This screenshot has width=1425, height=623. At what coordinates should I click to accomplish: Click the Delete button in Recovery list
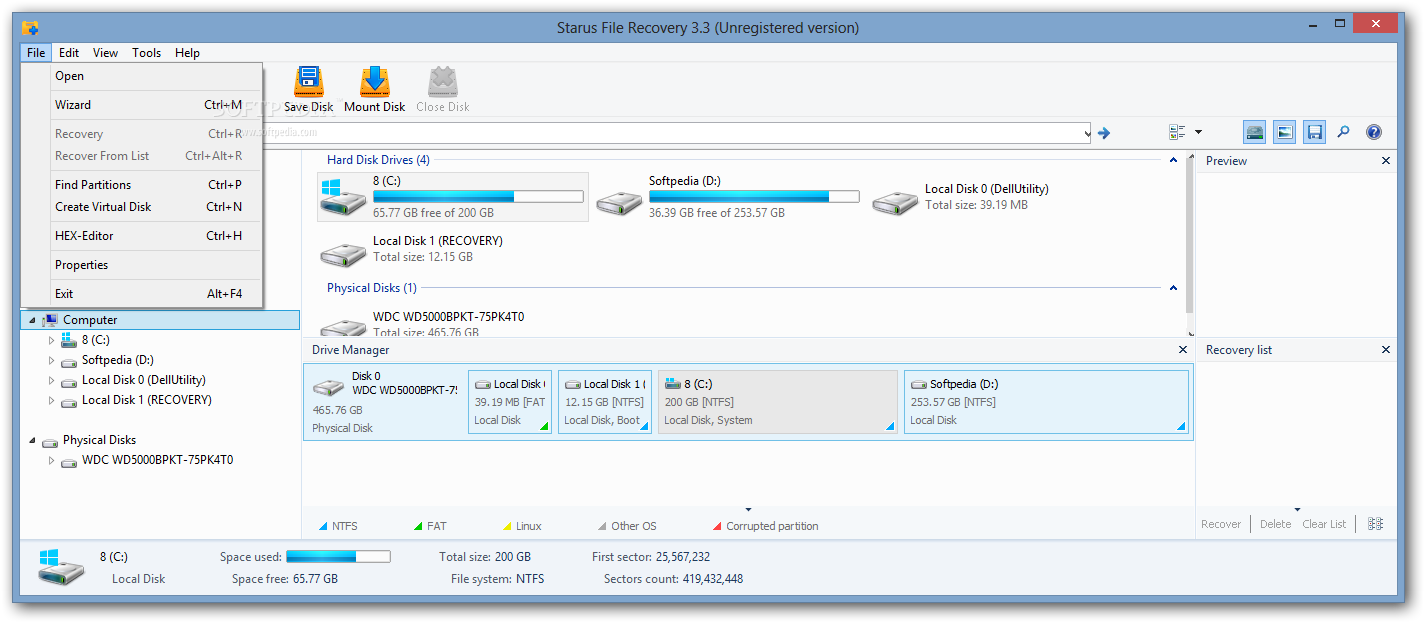point(1275,524)
